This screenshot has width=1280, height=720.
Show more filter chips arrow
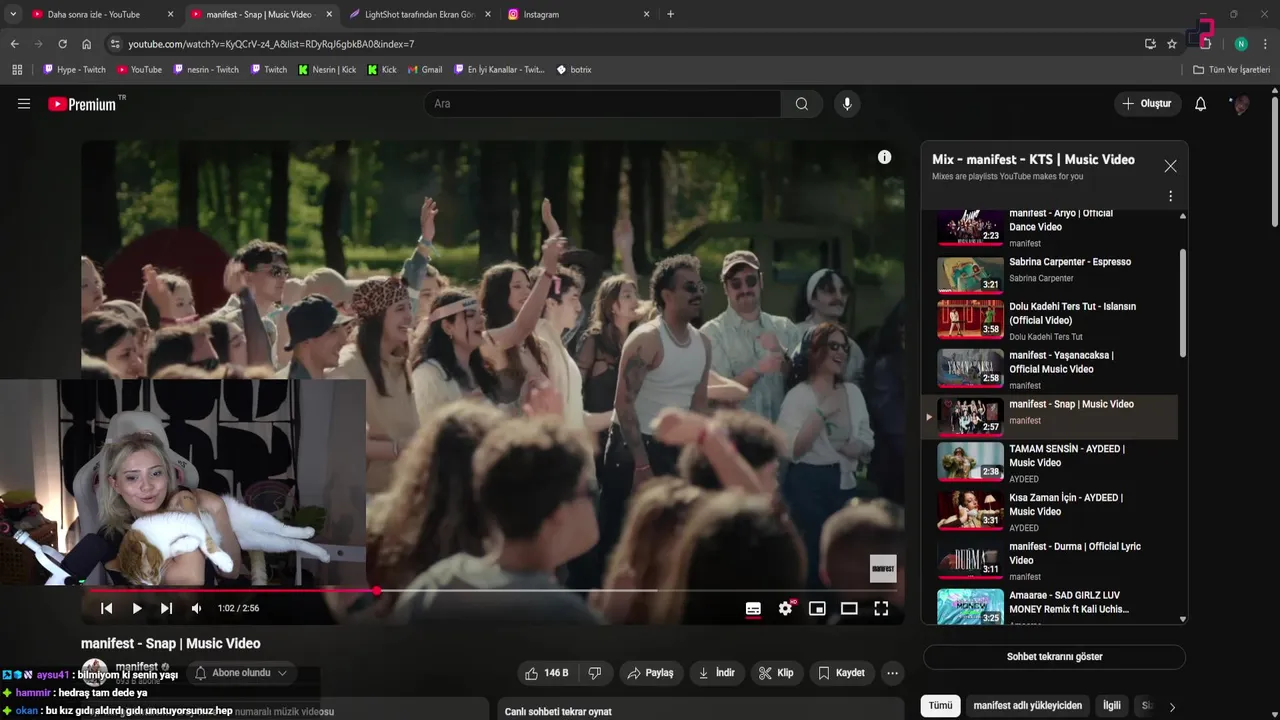coord(1172,706)
